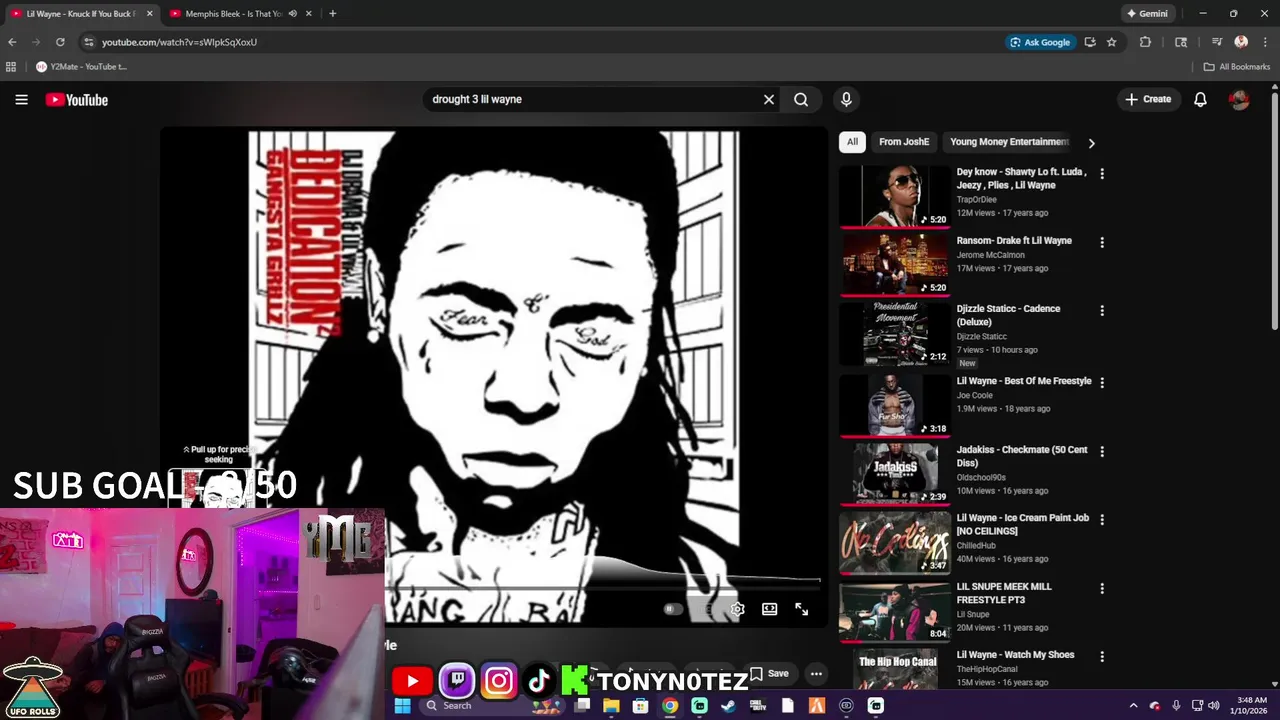Open 'Dey know - Shawty Lo ft. Luda' video thumbnail
This screenshot has width=1280, height=720.
pos(895,196)
